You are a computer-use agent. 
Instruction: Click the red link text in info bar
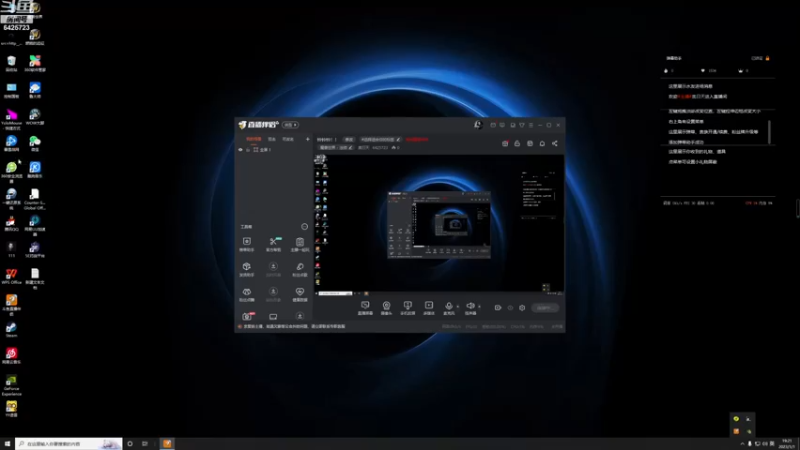417,139
